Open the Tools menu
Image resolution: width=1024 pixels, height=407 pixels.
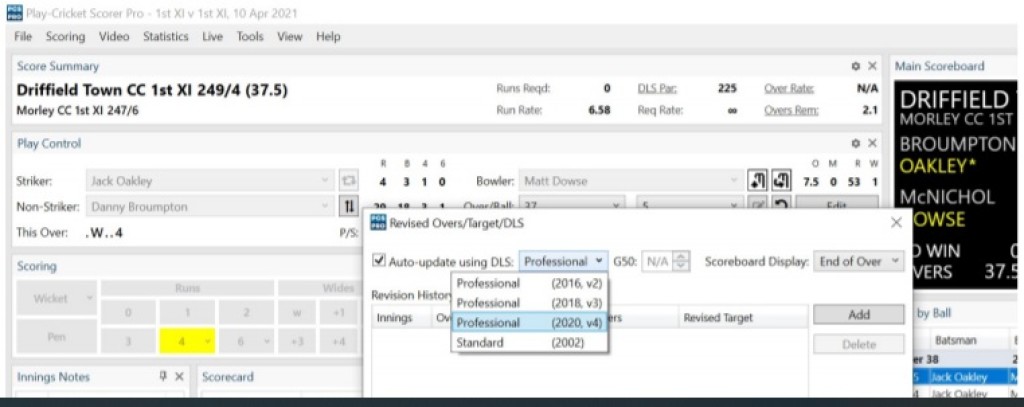pyautogui.click(x=249, y=37)
